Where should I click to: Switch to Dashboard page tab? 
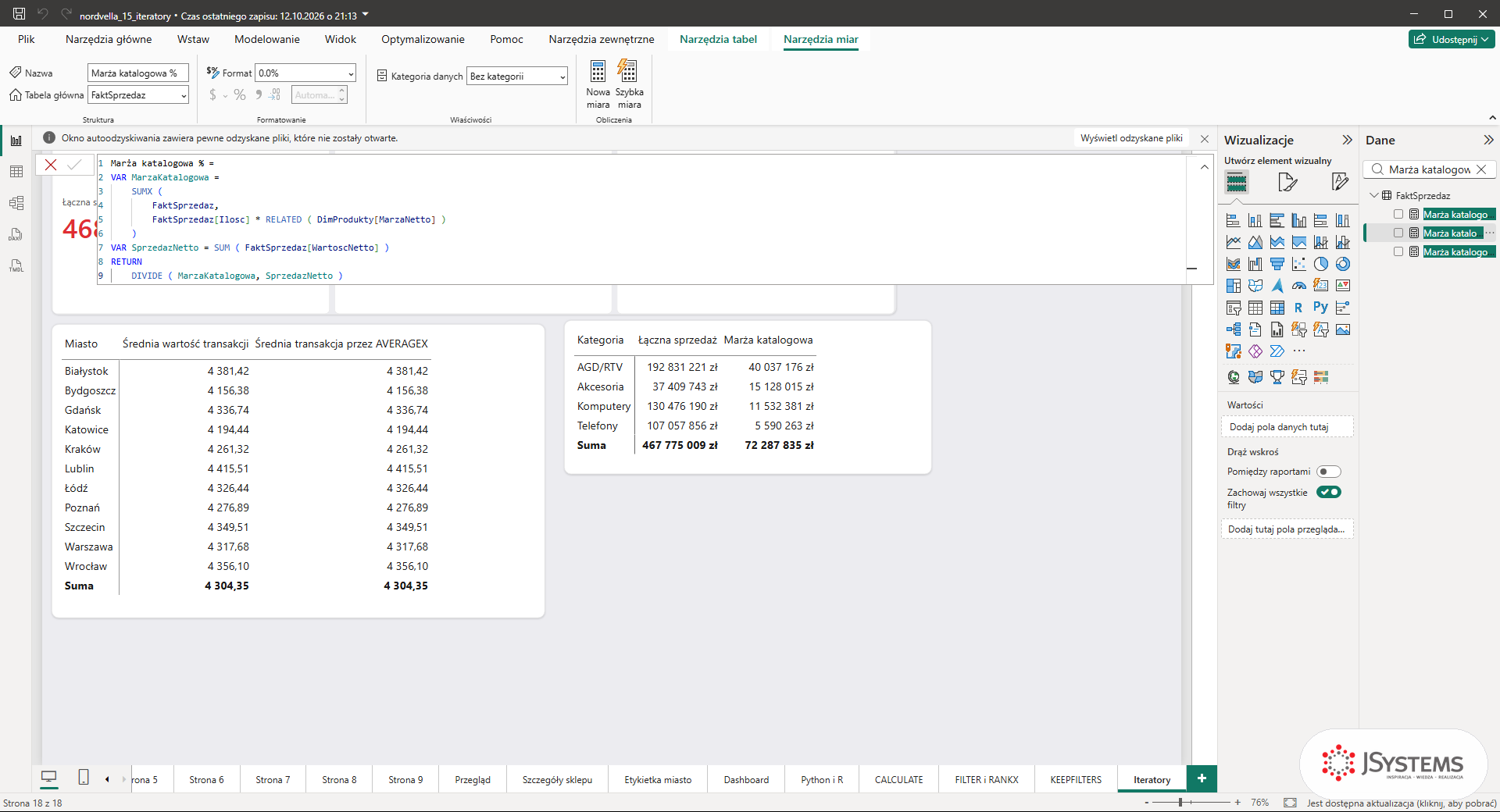click(746, 779)
